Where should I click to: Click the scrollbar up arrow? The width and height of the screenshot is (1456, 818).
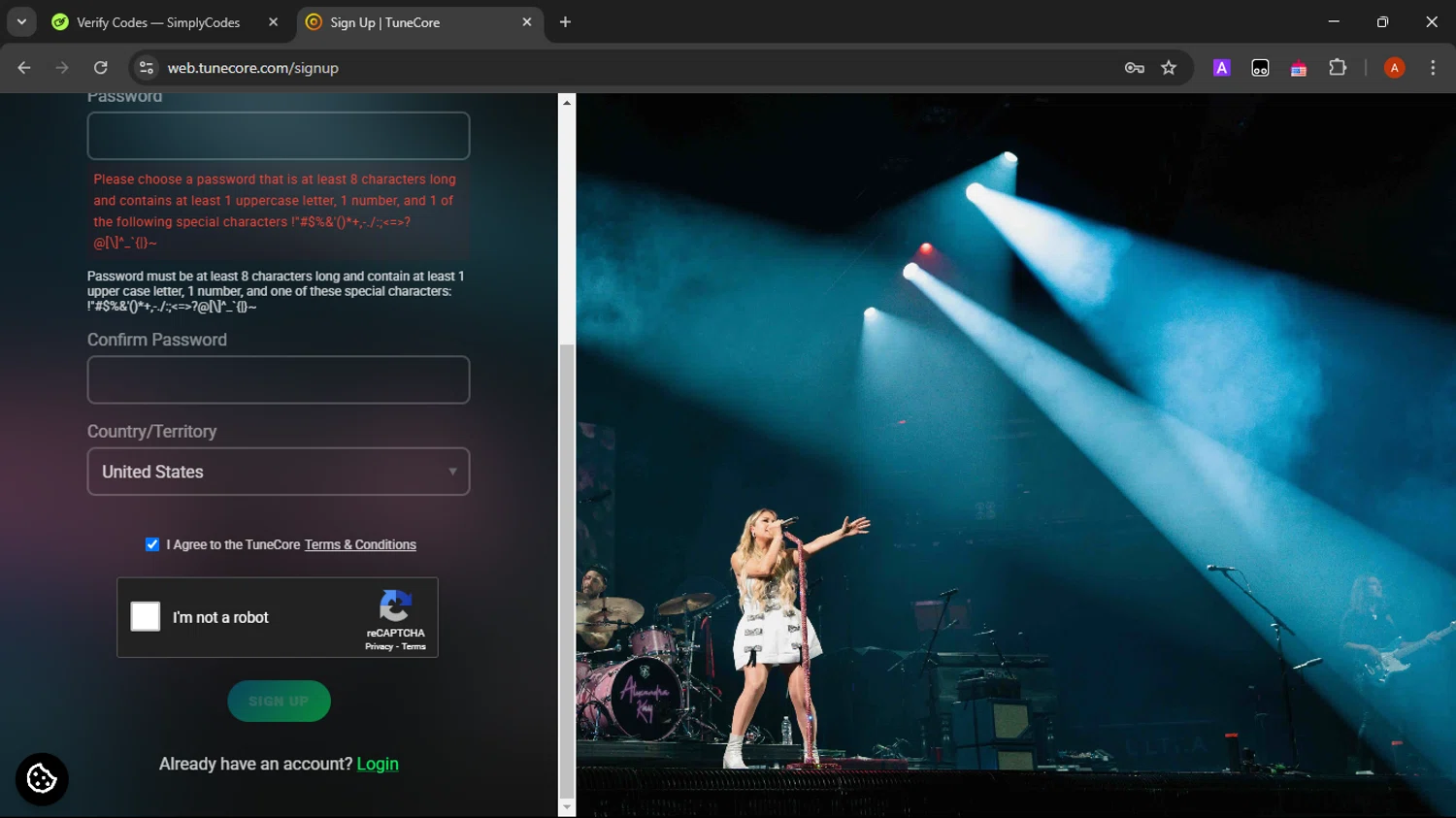(x=567, y=102)
